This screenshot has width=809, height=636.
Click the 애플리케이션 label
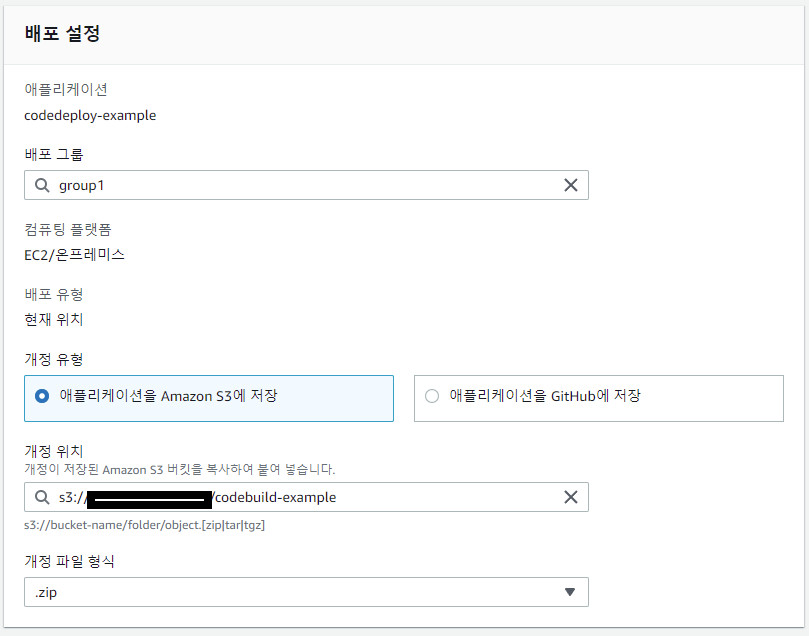(x=66, y=90)
